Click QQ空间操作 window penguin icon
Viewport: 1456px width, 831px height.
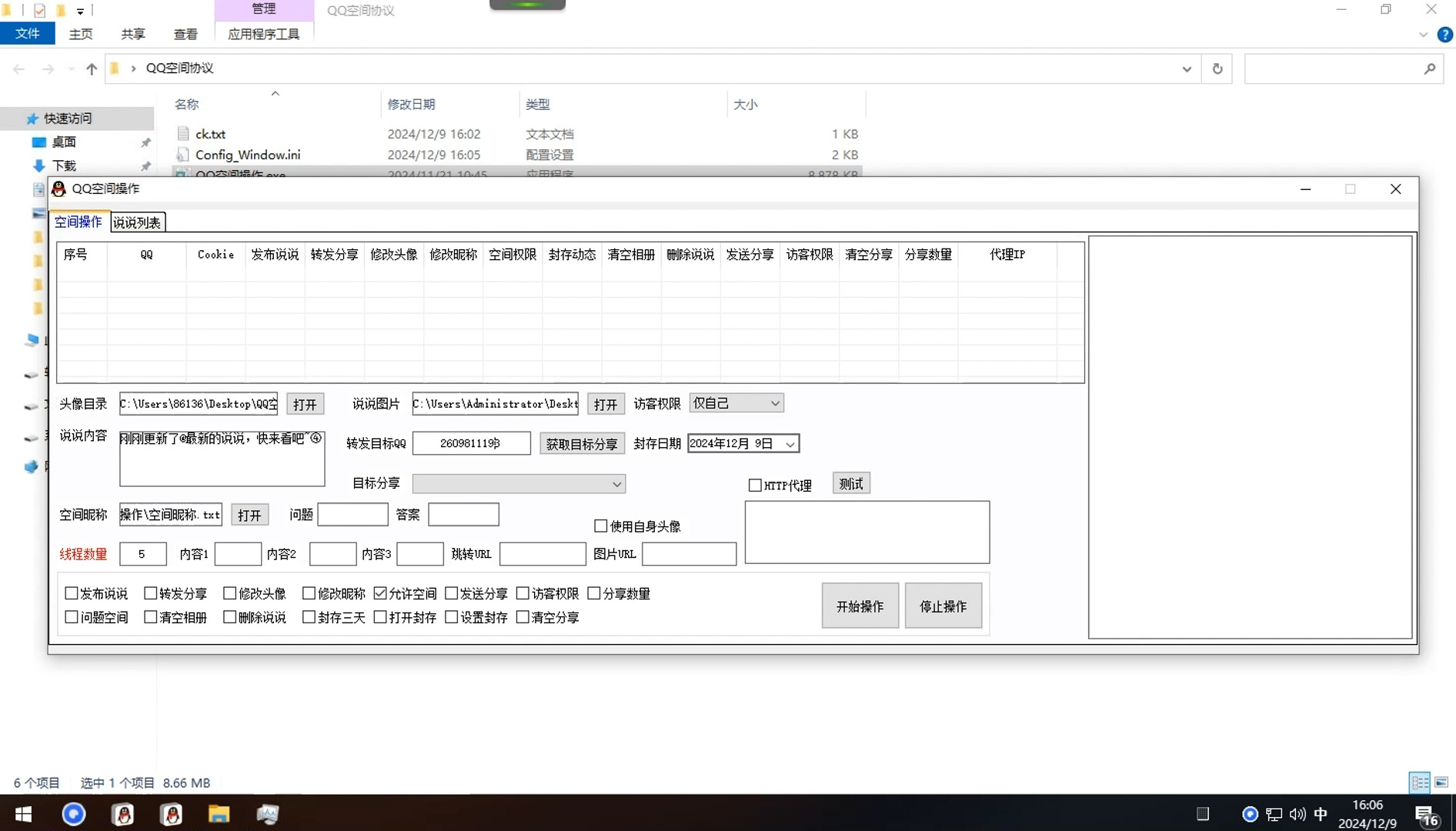[58, 189]
